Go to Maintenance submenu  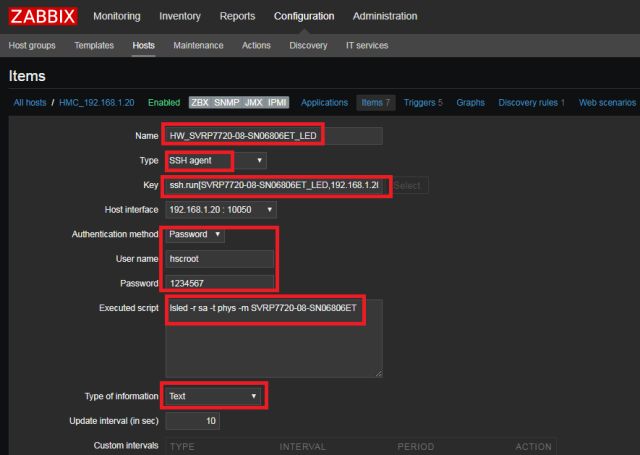tap(198, 45)
